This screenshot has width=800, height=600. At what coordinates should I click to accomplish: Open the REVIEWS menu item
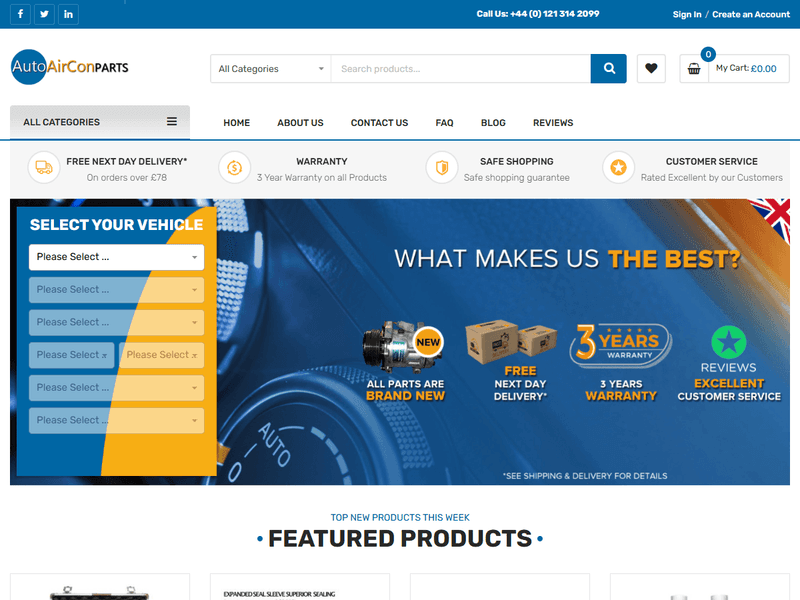[553, 123]
